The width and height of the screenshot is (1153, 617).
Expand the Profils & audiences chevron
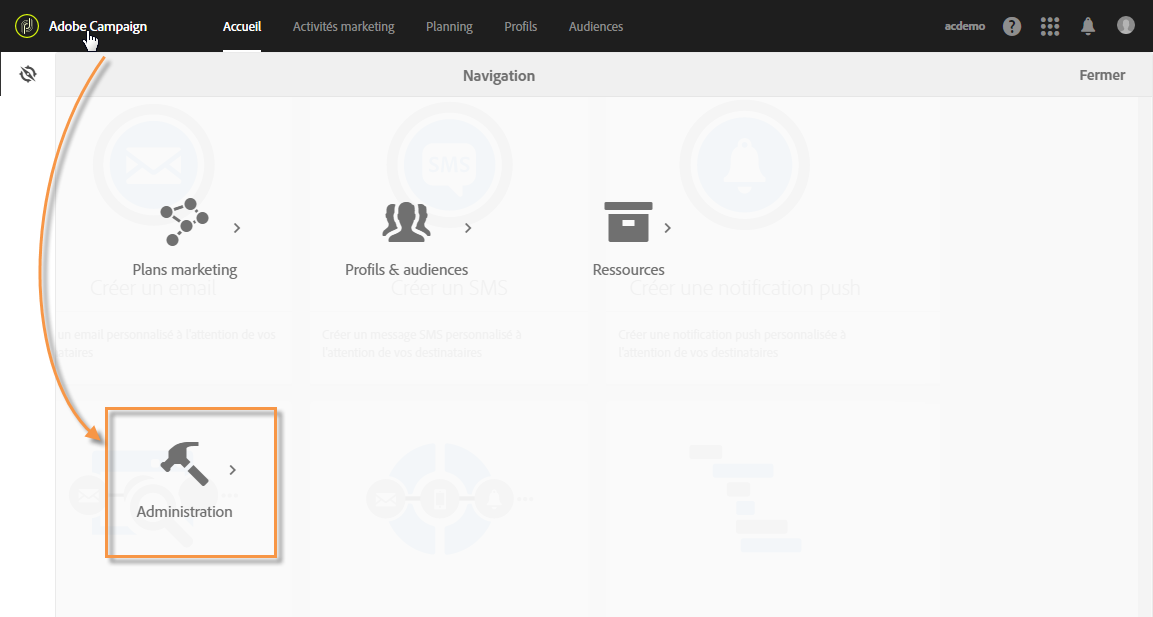(x=468, y=228)
